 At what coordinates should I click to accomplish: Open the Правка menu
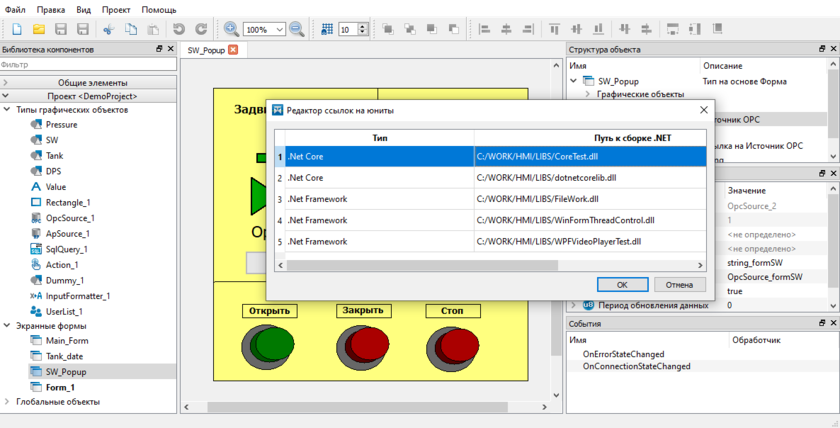pyautogui.click(x=51, y=9)
